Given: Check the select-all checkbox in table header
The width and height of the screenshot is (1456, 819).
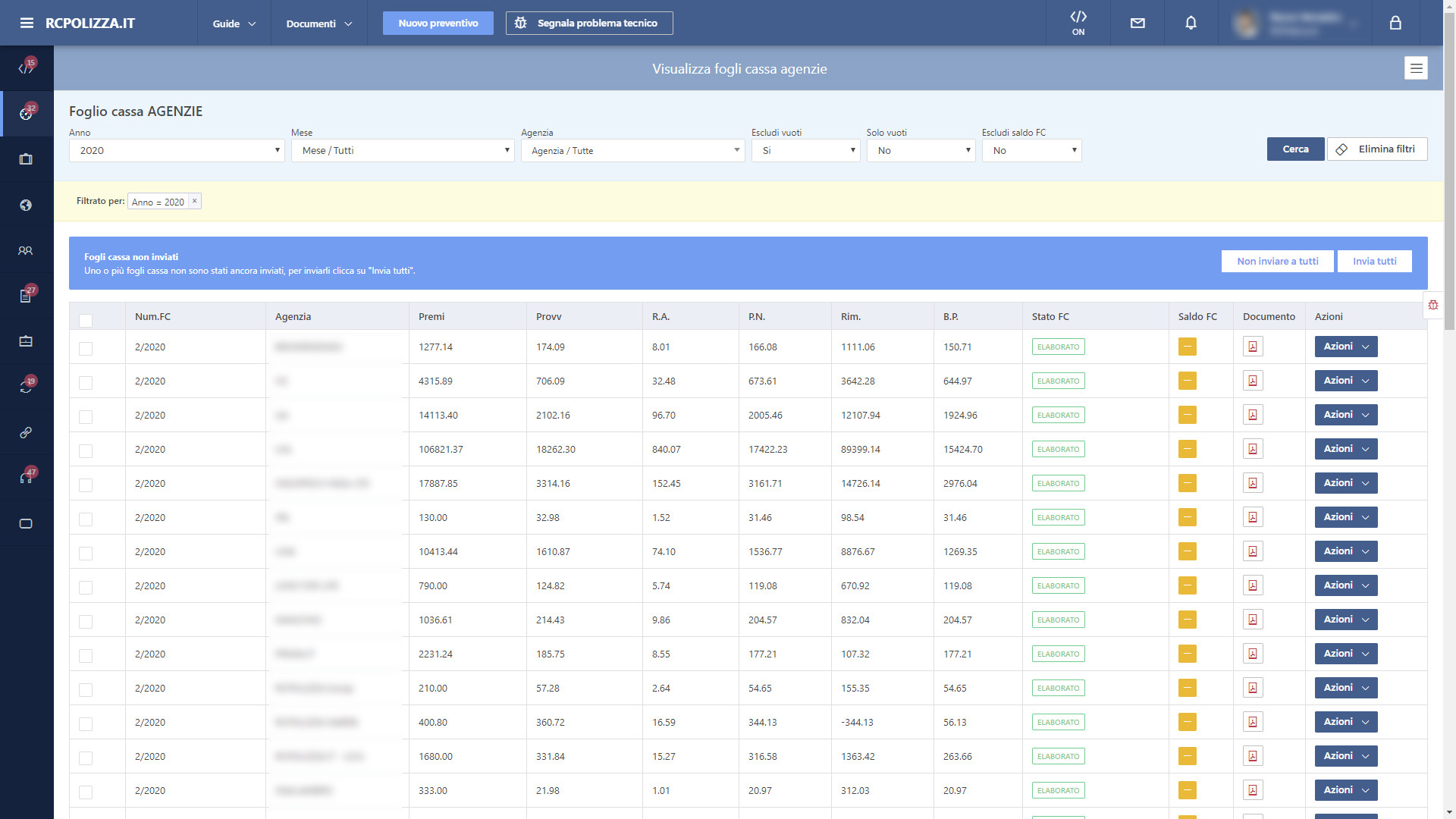Looking at the screenshot, I should click(x=86, y=320).
